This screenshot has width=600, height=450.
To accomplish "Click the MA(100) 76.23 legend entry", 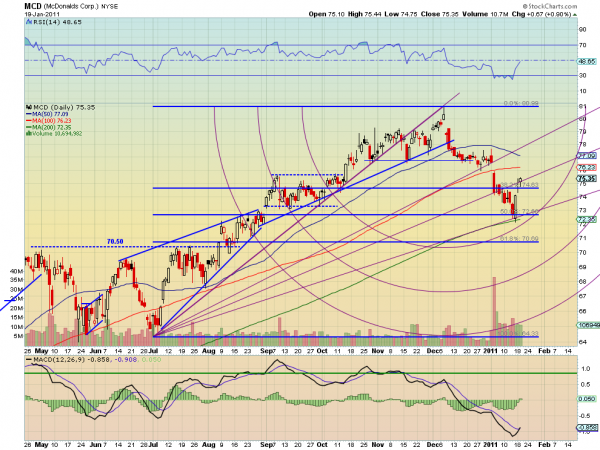I will point(49,121).
